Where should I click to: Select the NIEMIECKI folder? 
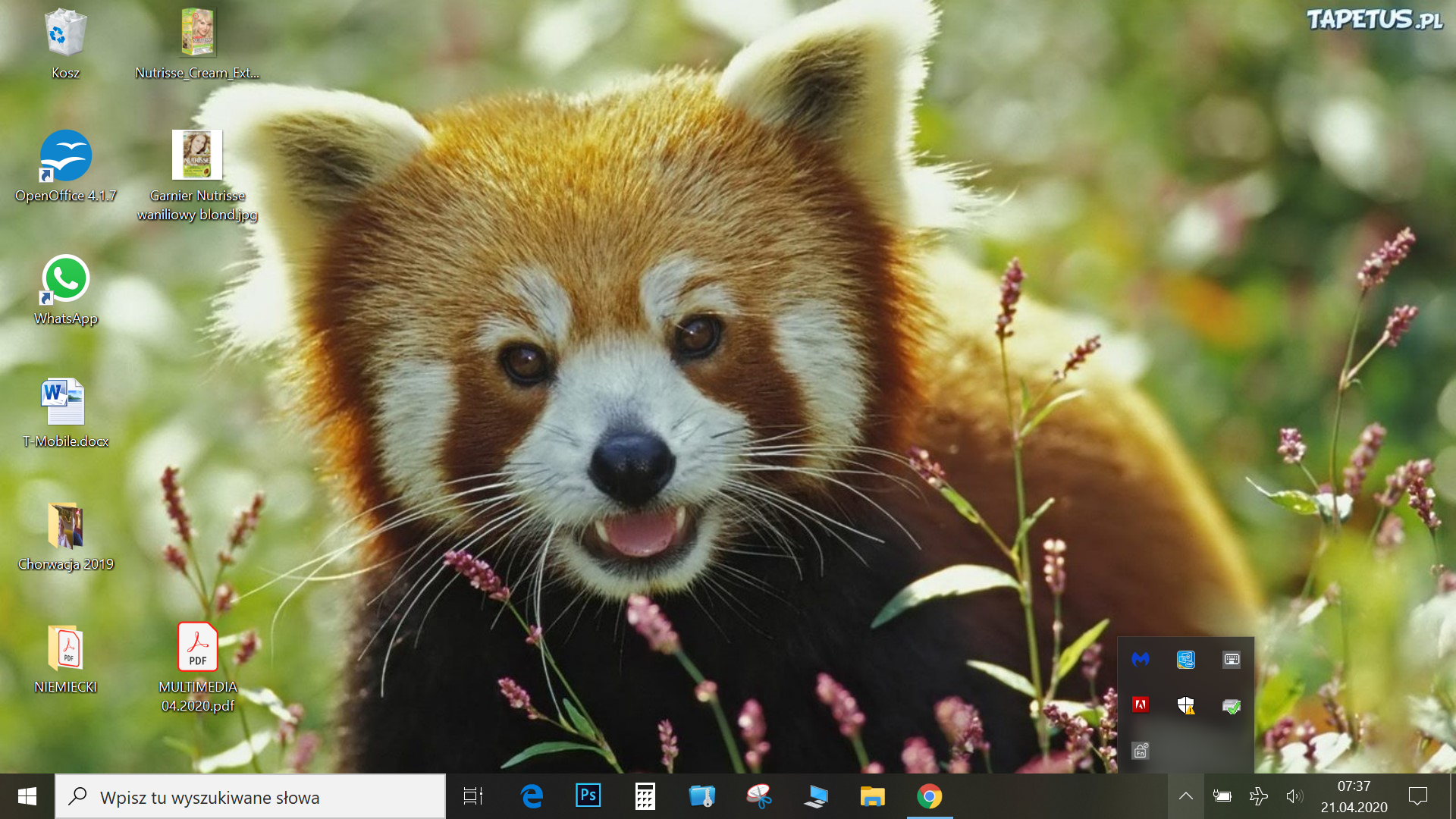[65, 658]
